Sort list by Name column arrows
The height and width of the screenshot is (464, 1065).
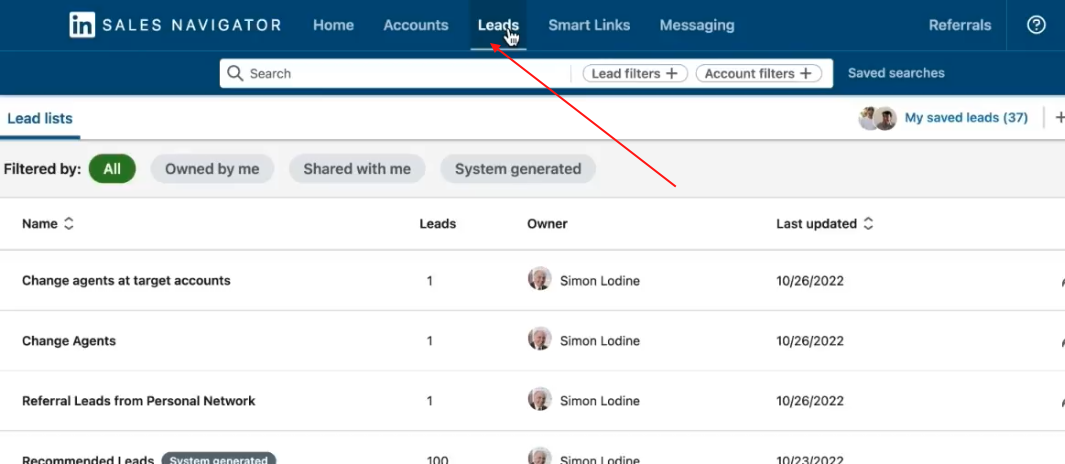coord(69,224)
